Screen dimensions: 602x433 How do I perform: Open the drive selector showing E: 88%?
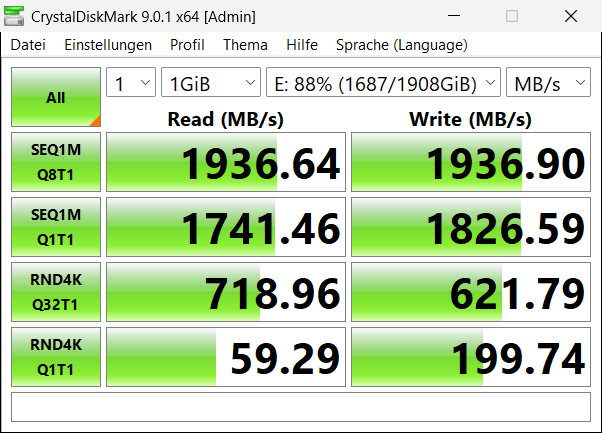coord(383,82)
